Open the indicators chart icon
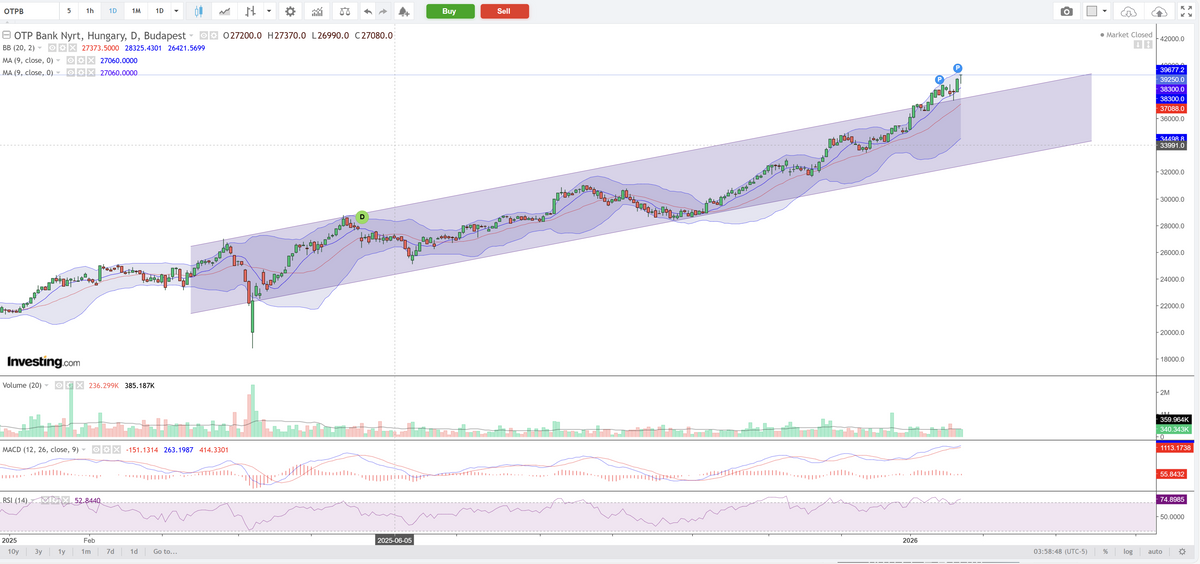The image size is (1200, 564). coord(317,11)
